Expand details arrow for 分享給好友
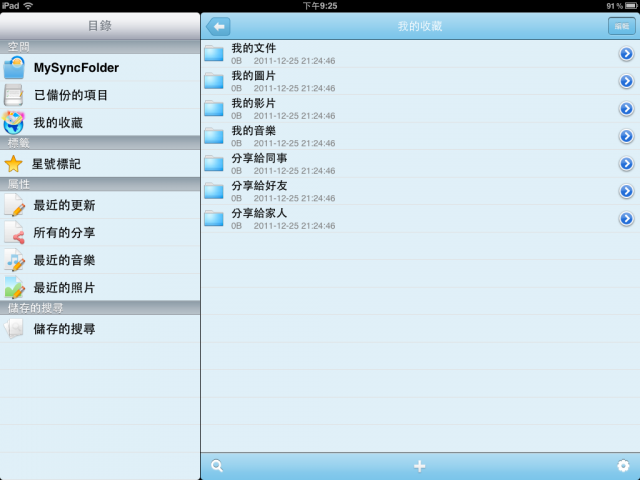 pos(626,191)
